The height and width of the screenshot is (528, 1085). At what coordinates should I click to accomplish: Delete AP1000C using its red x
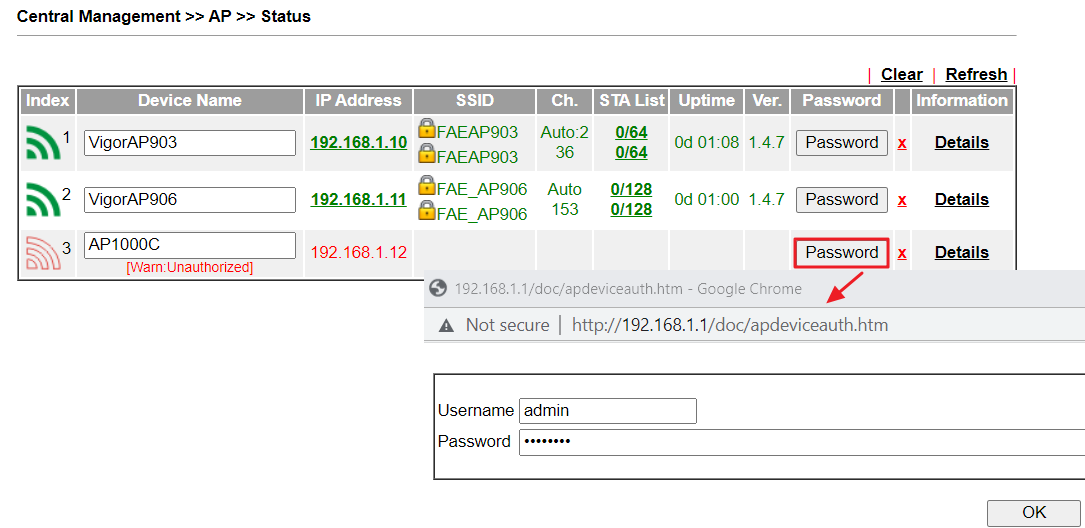[902, 253]
